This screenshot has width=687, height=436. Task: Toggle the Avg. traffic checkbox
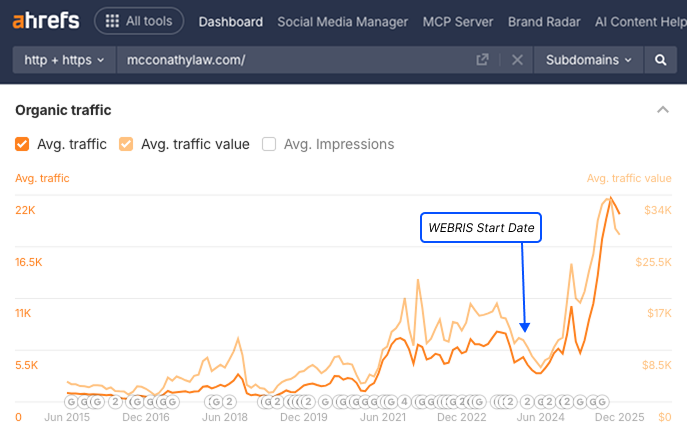tap(23, 144)
